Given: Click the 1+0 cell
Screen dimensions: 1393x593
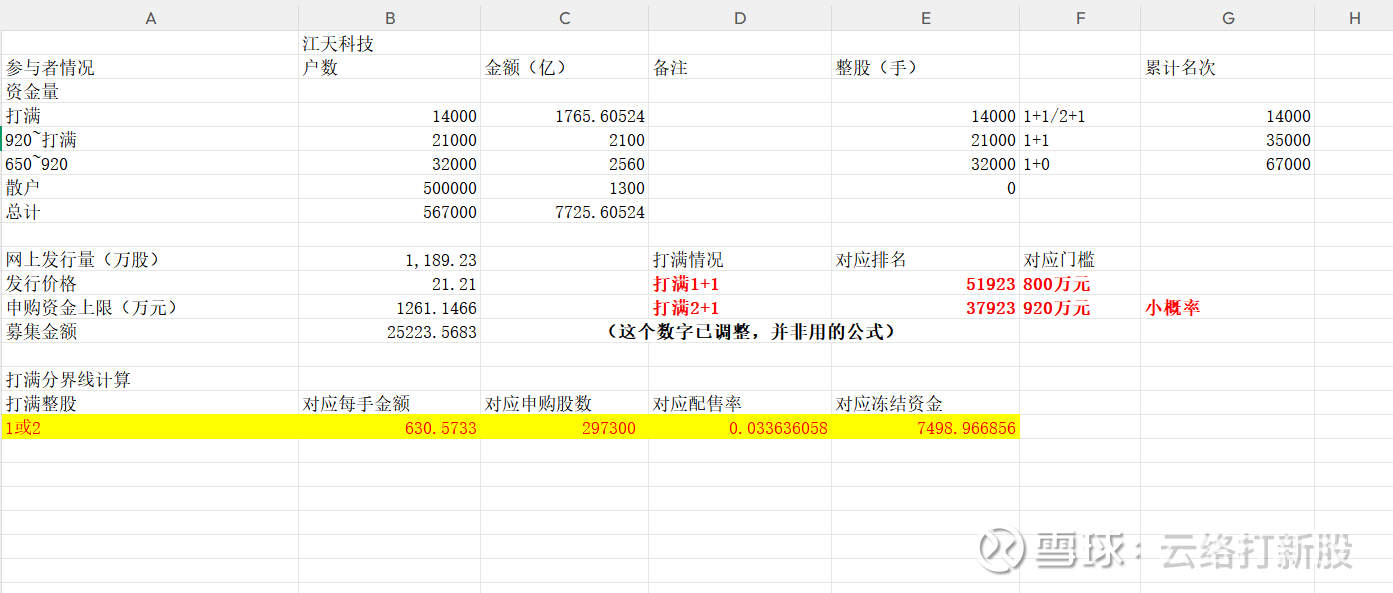Looking at the screenshot, I should pyautogui.click(x=1080, y=163).
